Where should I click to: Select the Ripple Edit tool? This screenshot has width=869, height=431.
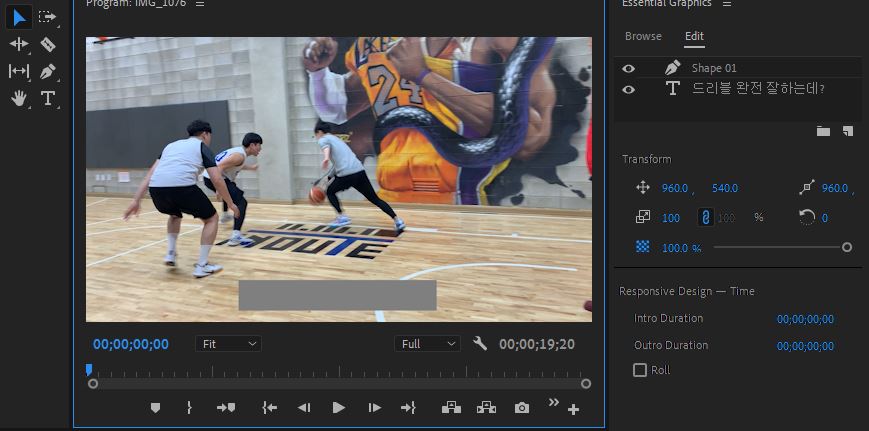19,44
